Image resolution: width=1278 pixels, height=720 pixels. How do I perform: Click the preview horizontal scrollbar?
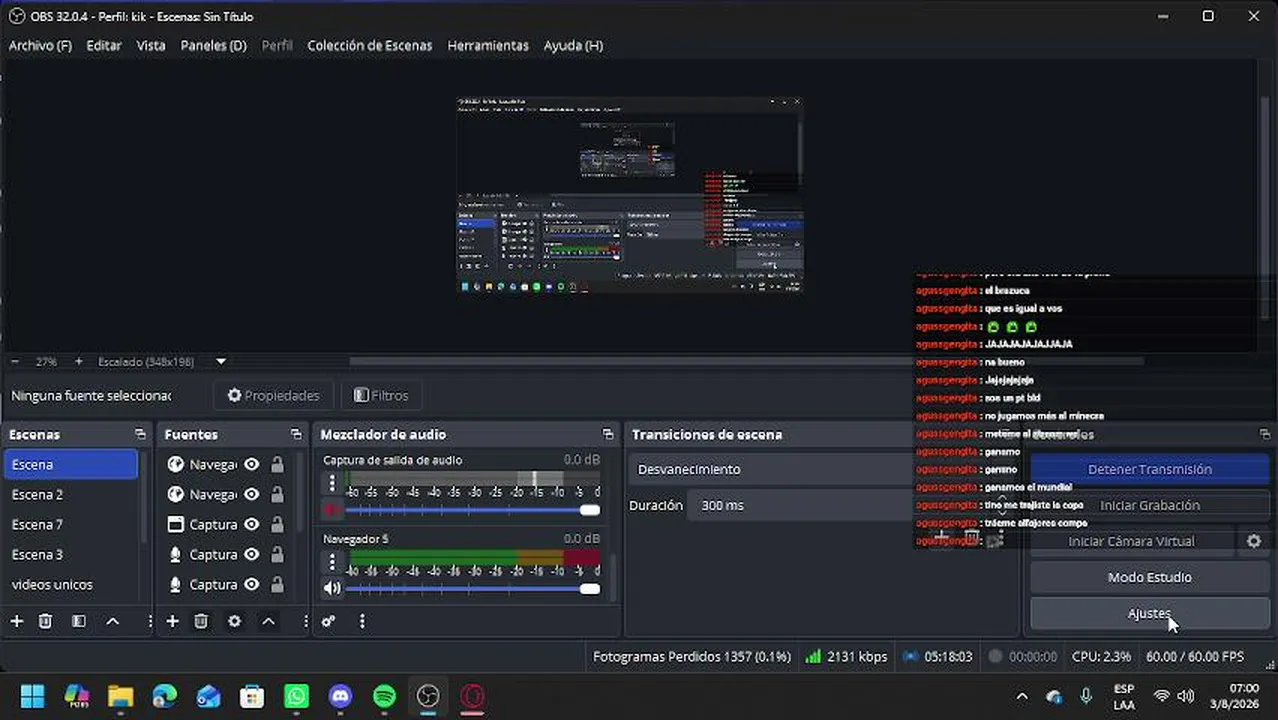[x=746, y=361]
